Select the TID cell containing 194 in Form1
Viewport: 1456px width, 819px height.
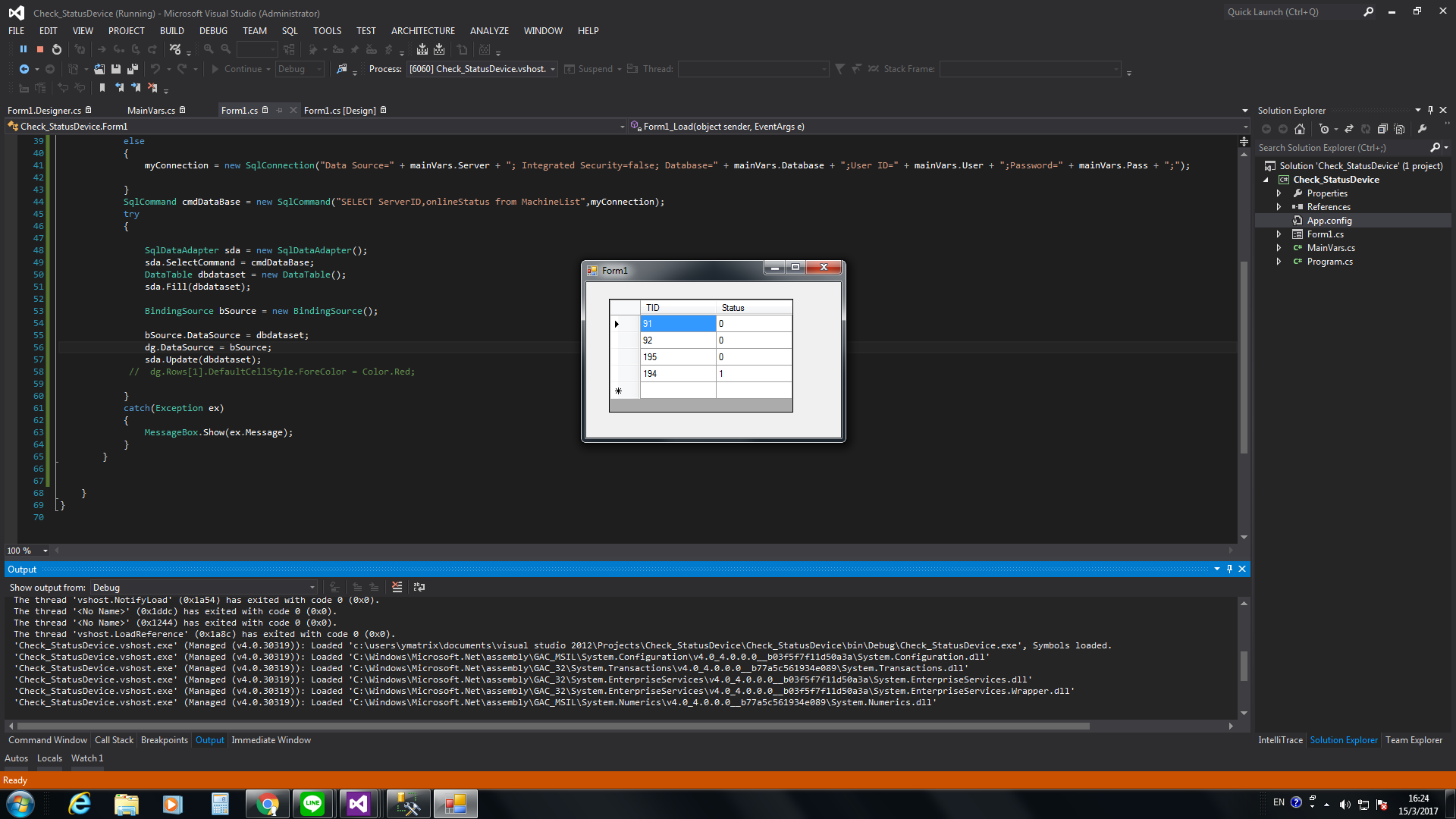click(x=678, y=374)
